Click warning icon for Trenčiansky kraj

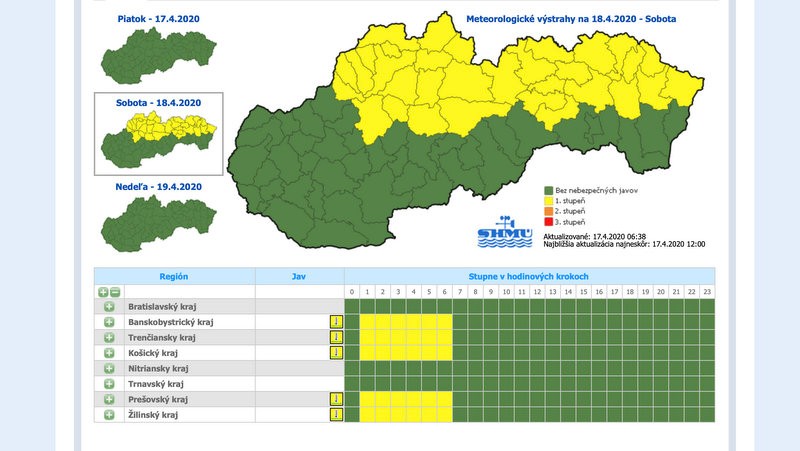click(x=337, y=338)
